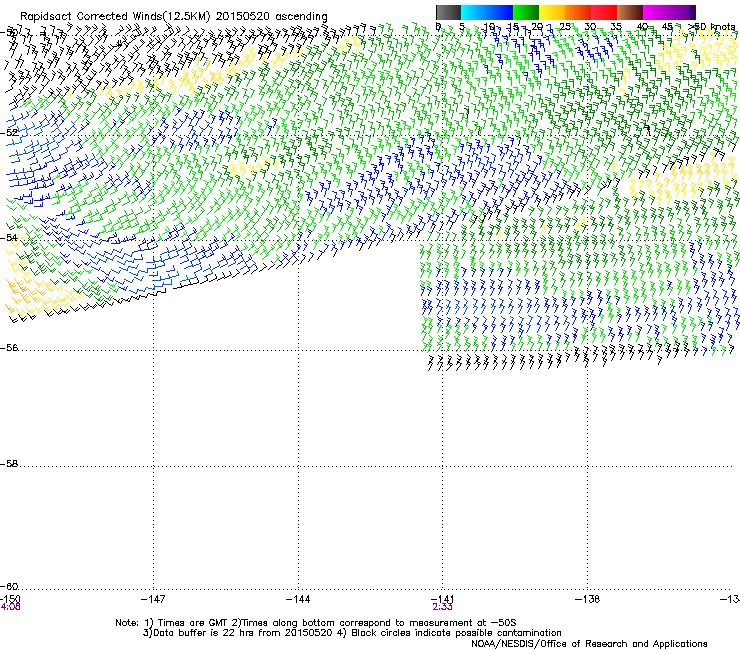This screenshot has height=650, width=740.
Task: Click the gray 0-5 knots legend swatch
Action: tap(448, 12)
